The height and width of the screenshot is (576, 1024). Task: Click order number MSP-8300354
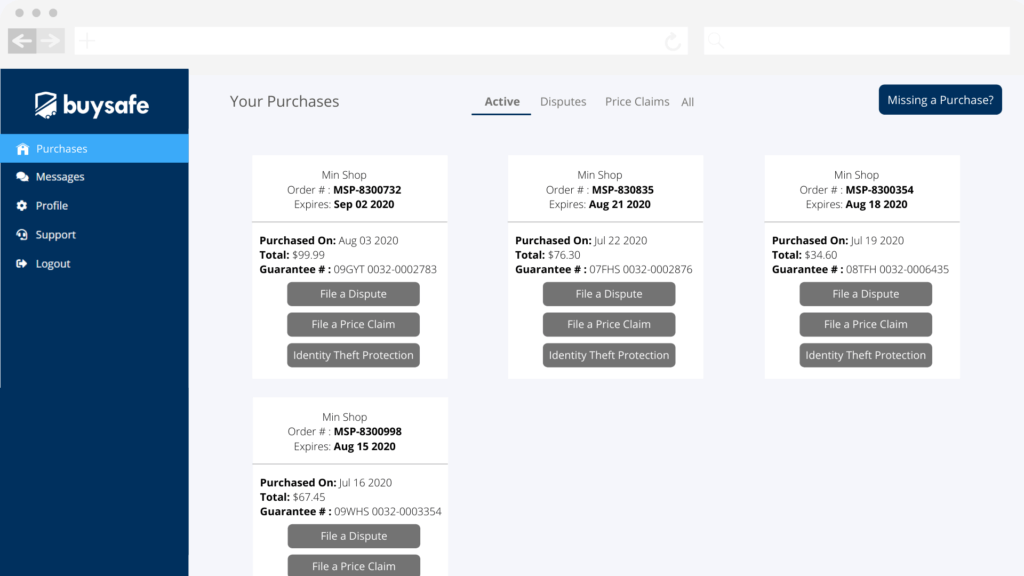(880, 190)
